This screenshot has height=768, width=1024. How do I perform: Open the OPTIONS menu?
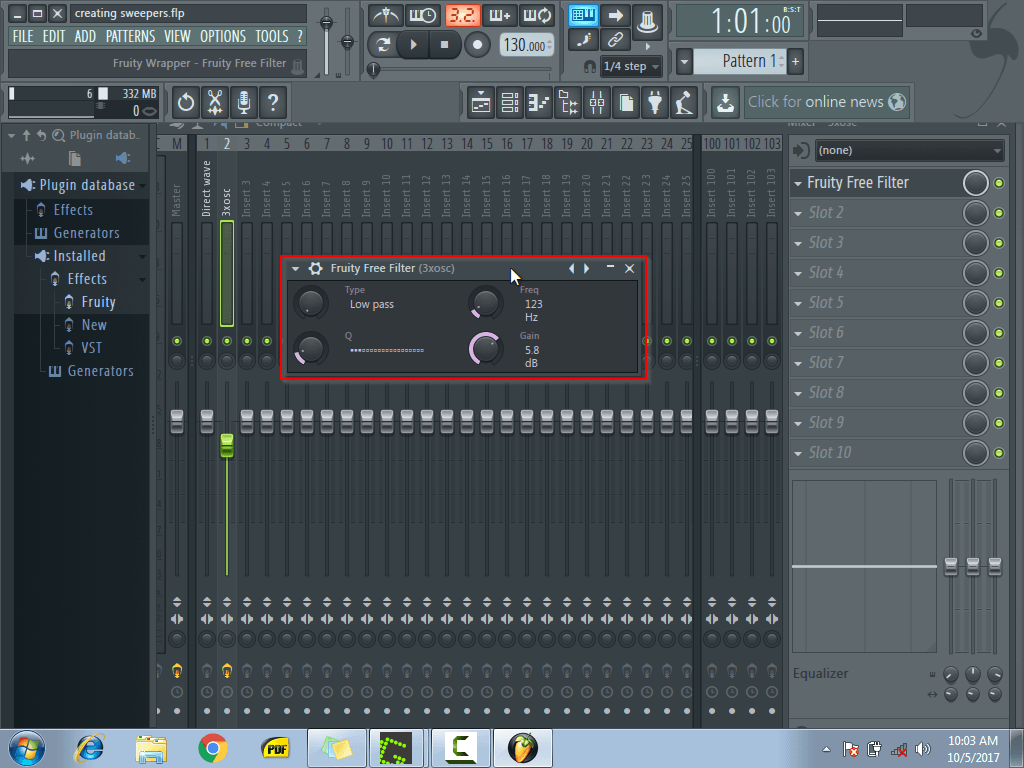(x=223, y=37)
